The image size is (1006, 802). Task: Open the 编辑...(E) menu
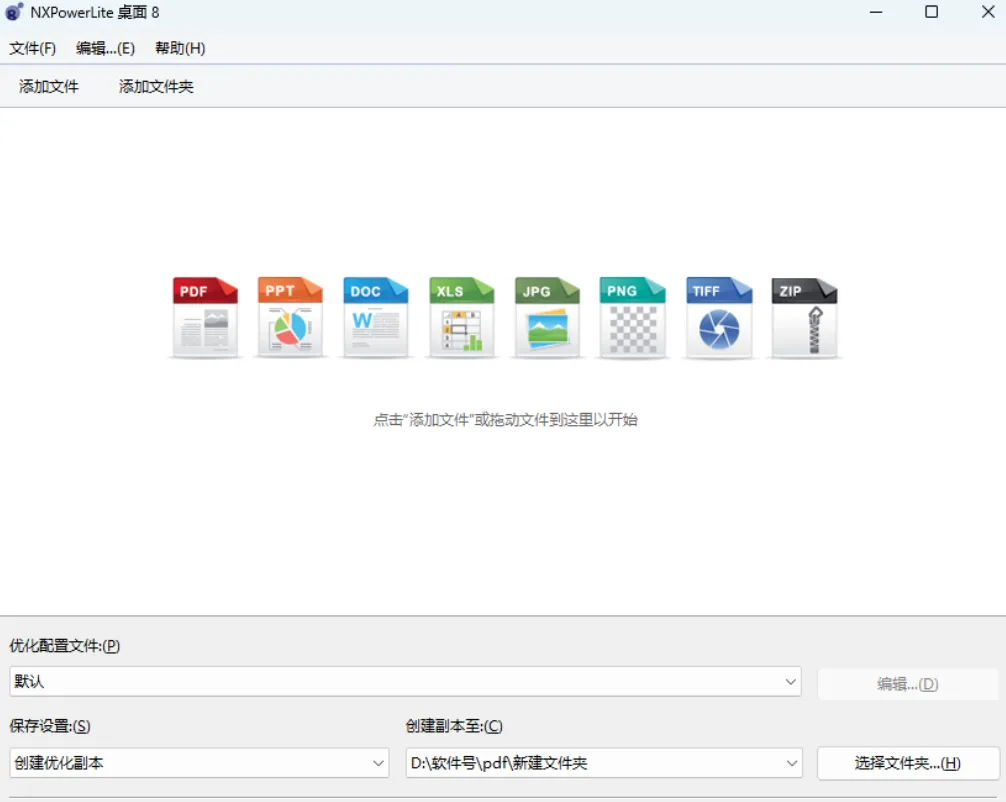[105, 48]
